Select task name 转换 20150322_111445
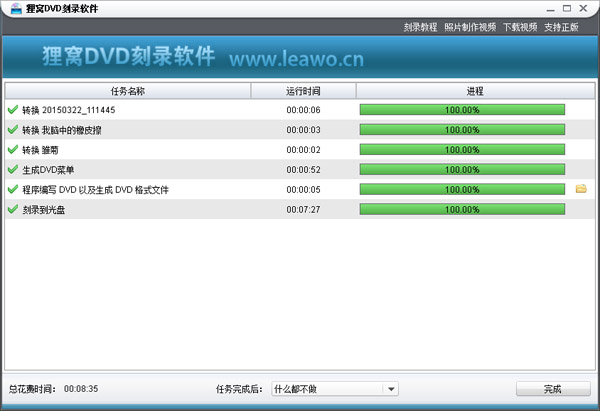The image size is (600, 411). pos(68,110)
